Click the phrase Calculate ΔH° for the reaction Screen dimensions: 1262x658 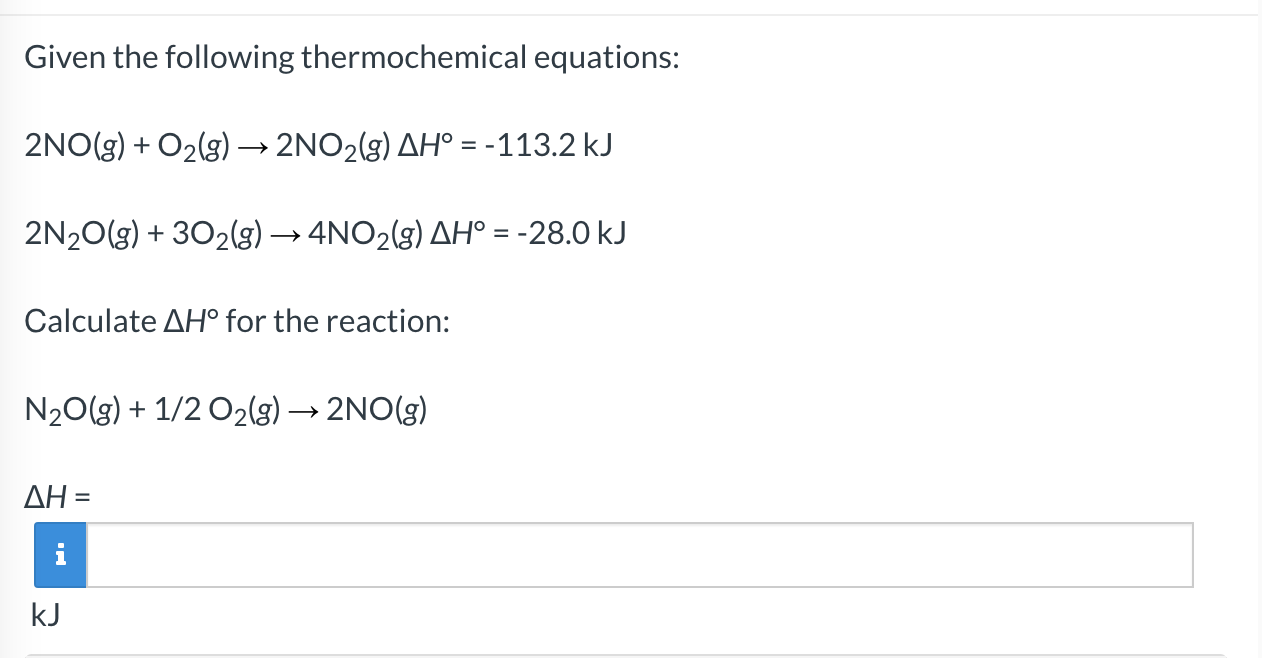pyautogui.click(x=236, y=321)
